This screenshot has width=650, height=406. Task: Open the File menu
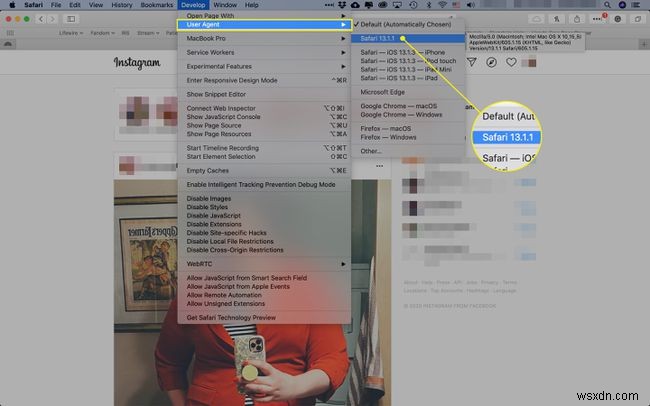pos(56,5)
